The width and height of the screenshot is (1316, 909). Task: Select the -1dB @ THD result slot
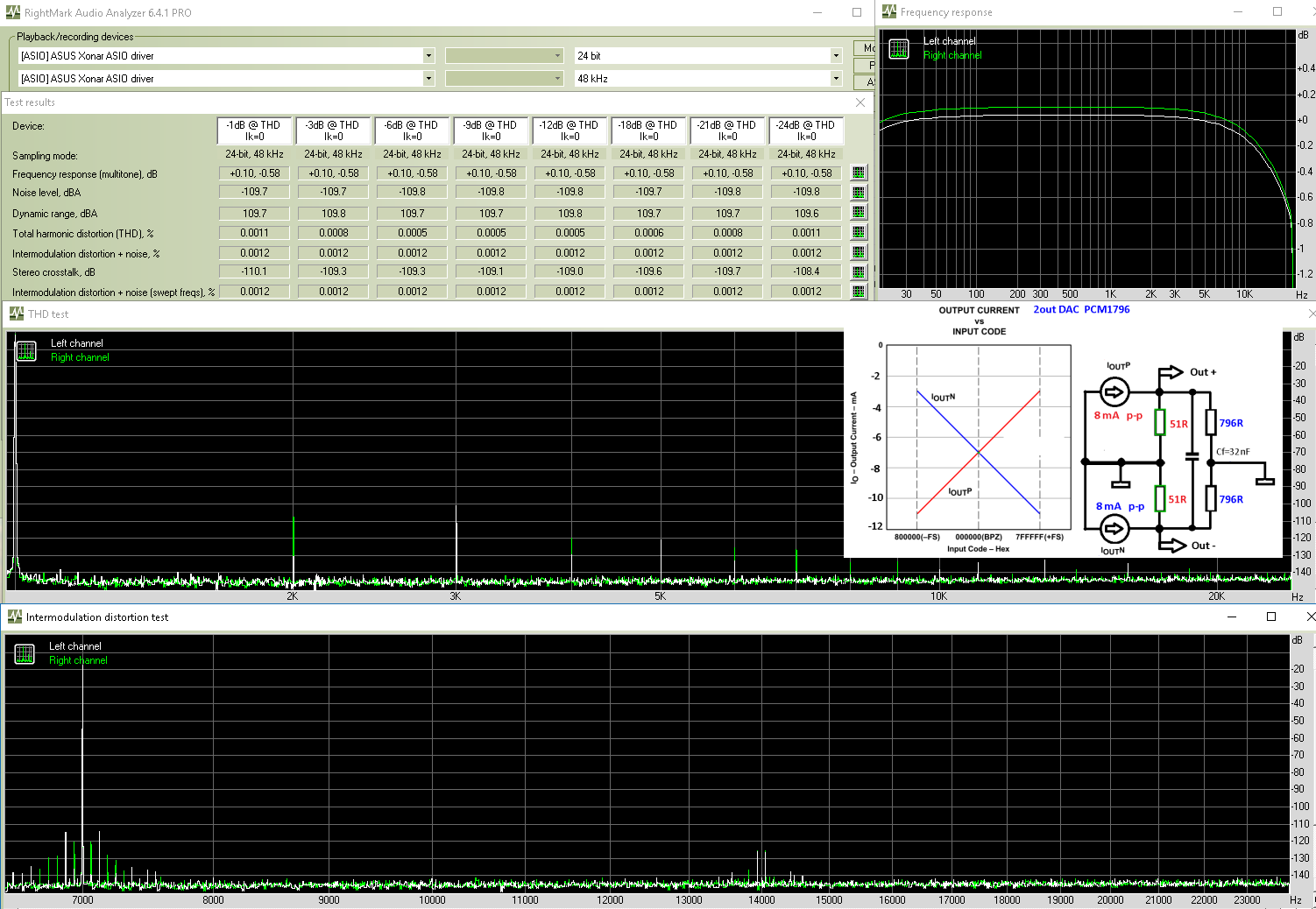[254, 130]
